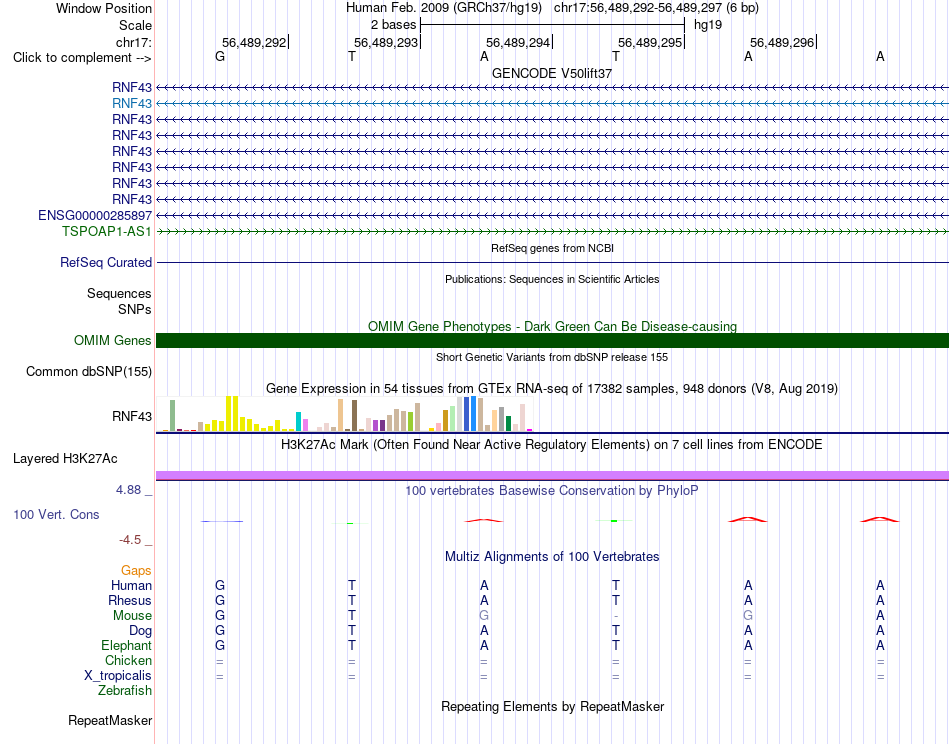Open 'Publications: Sequences in Scientific Articles' title

pyautogui.click(x=552, y=279)
